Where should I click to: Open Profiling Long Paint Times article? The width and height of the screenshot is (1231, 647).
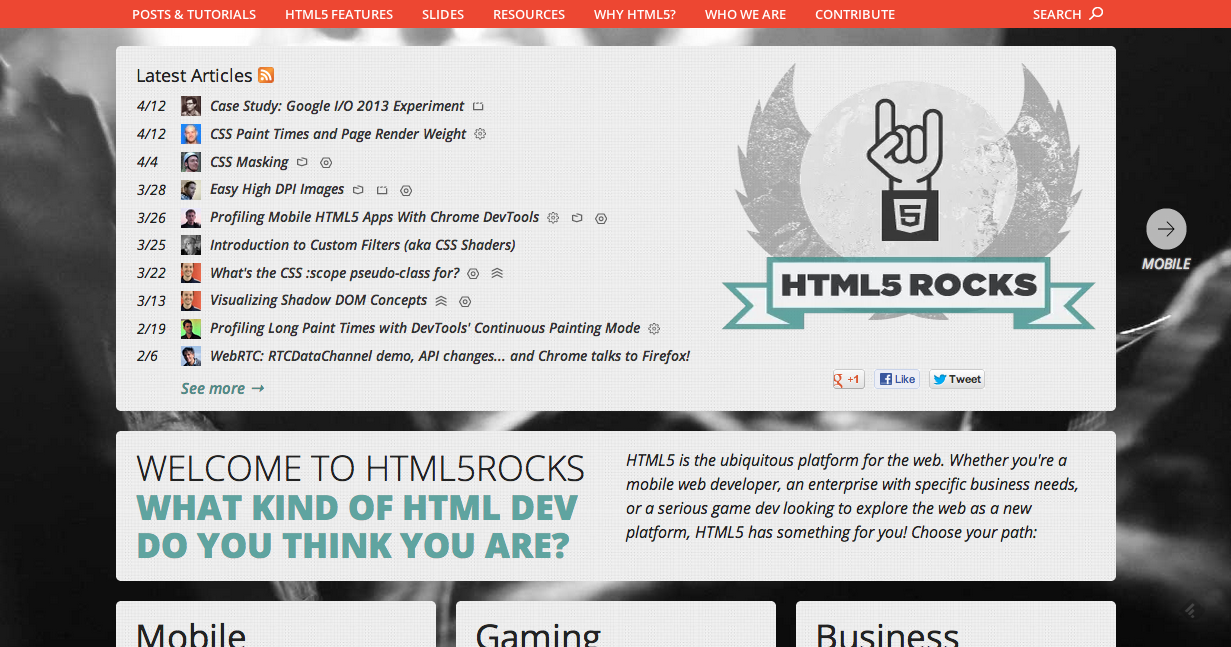click(x=425, y=328)
